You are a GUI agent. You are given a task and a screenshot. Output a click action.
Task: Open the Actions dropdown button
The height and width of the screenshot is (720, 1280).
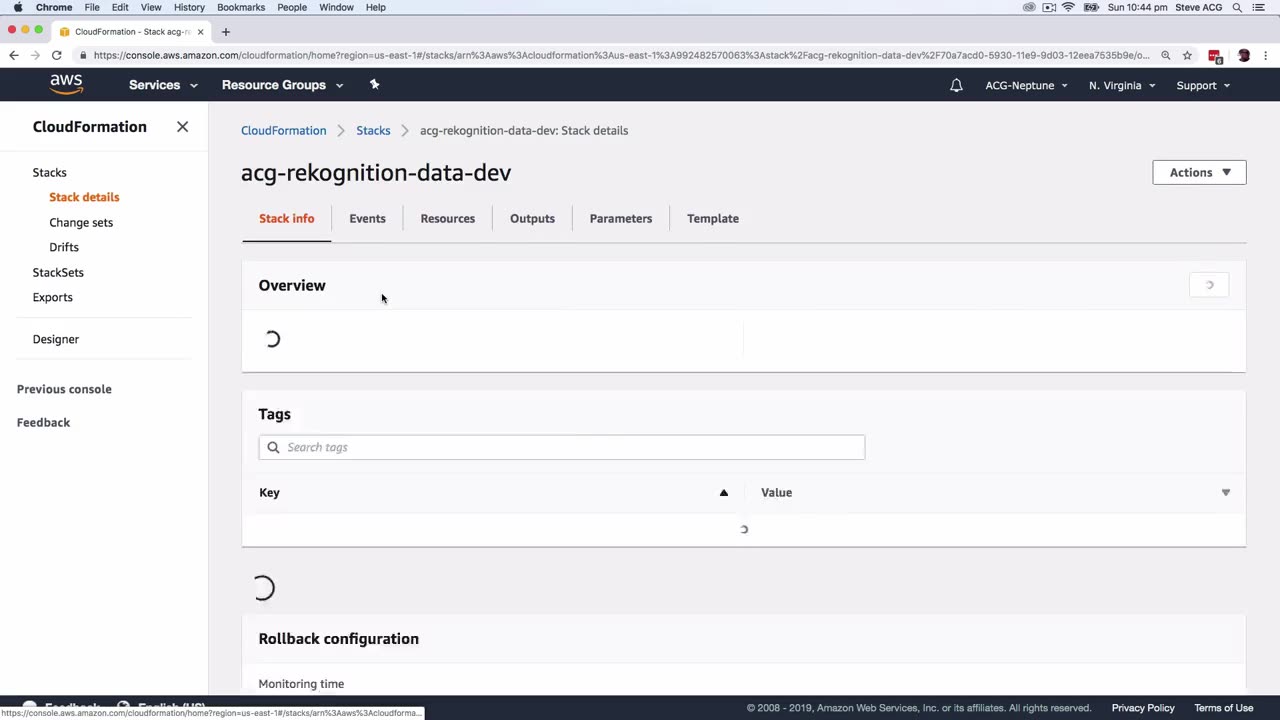[1199, 173]
